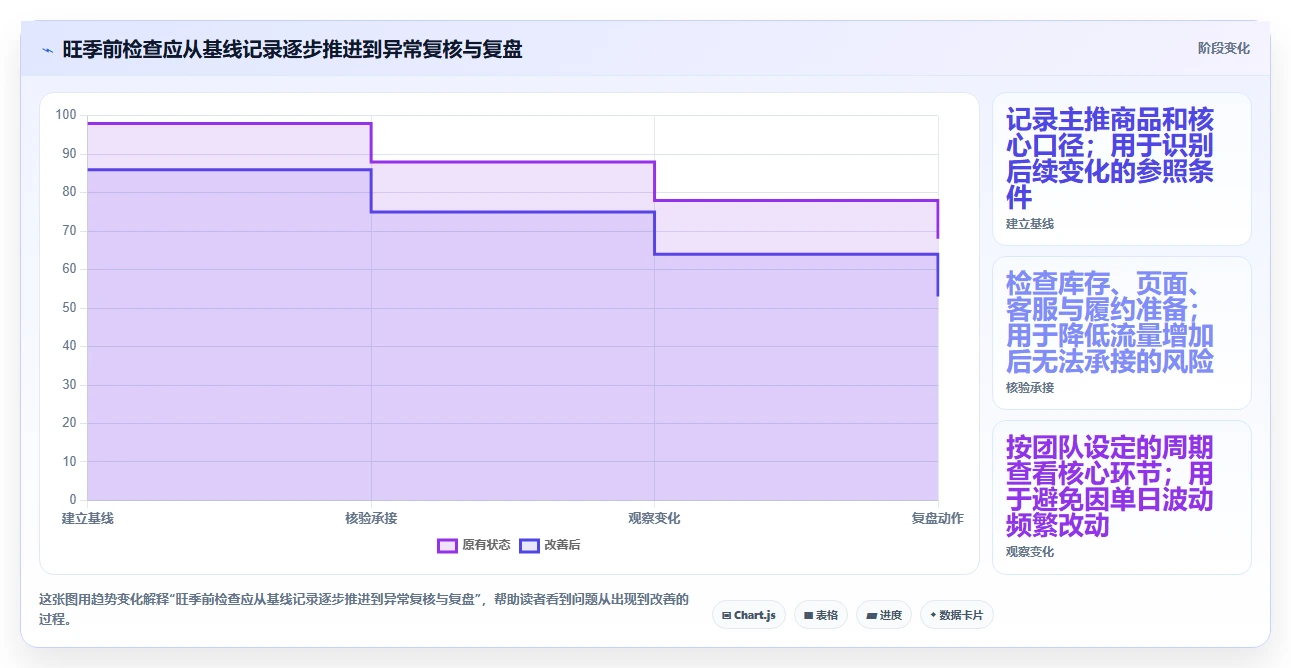Click the trend icon beside the title

[47, 49]
